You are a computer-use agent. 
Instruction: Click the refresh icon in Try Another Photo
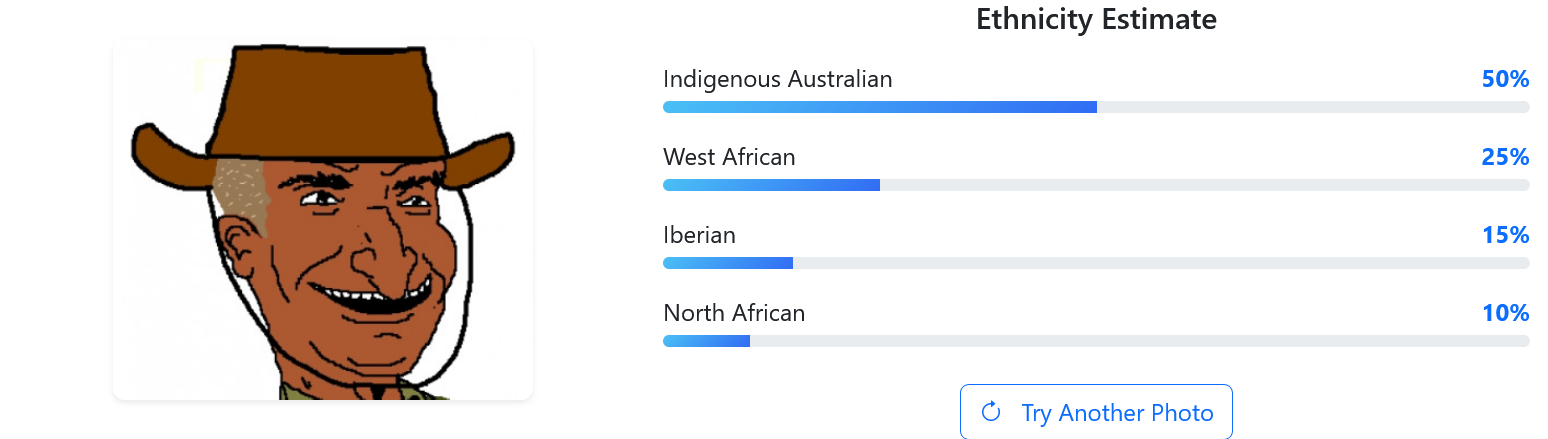click(x=991, y=412)
